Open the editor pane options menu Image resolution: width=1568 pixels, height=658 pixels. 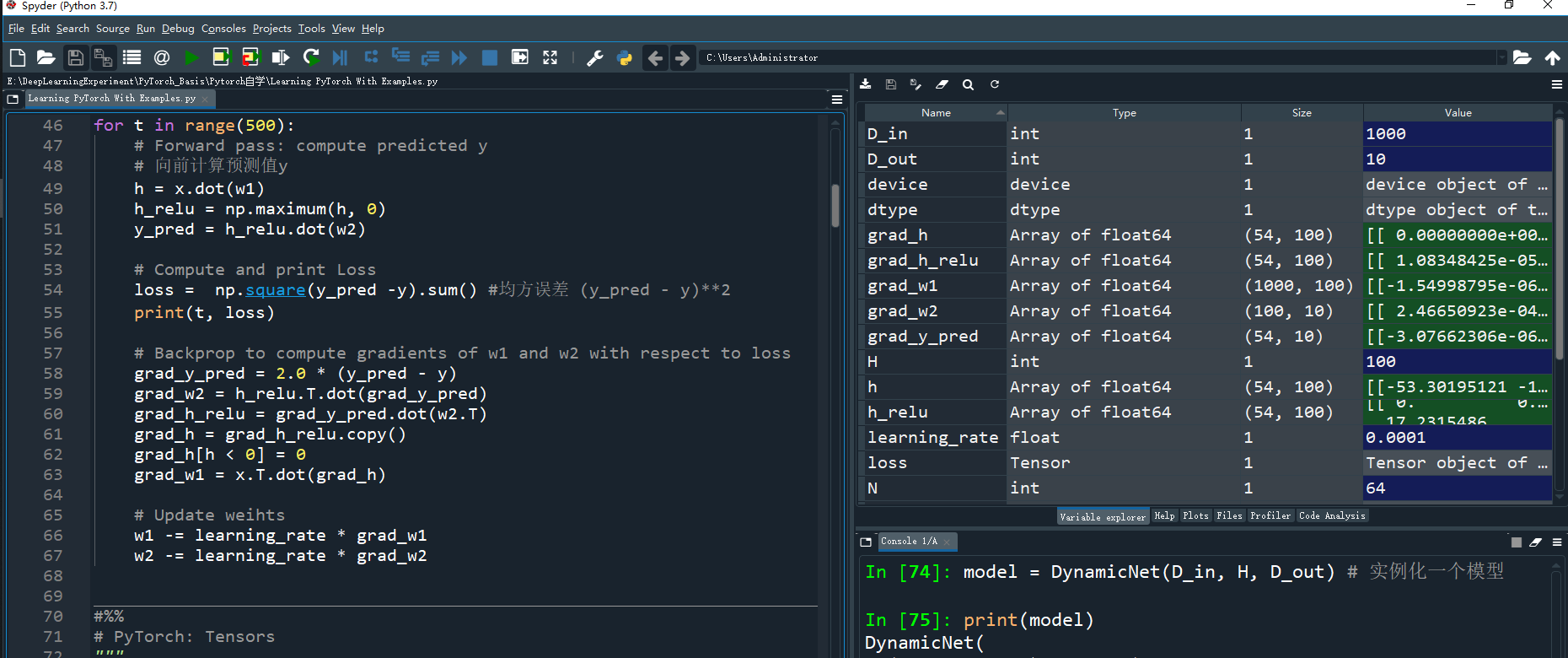[x=837, y=99]
